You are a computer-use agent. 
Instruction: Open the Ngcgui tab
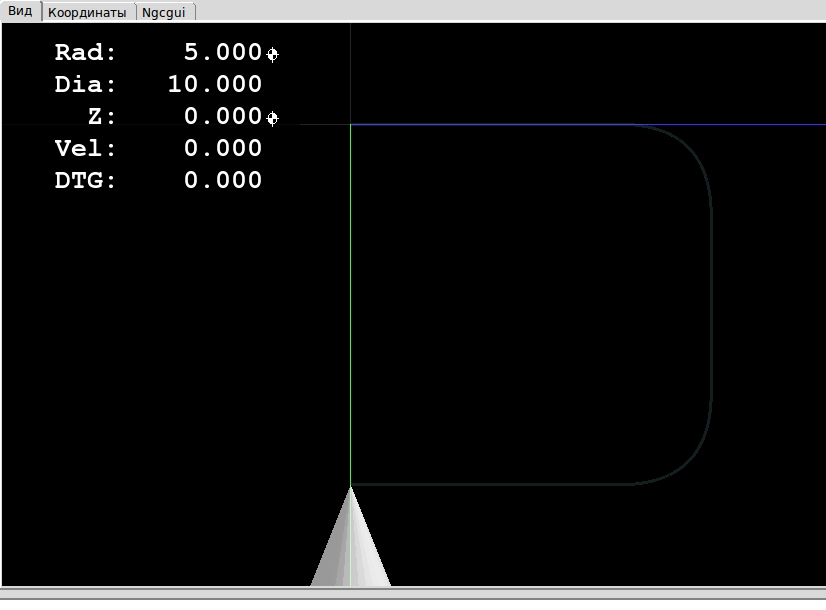coord(164,13)
